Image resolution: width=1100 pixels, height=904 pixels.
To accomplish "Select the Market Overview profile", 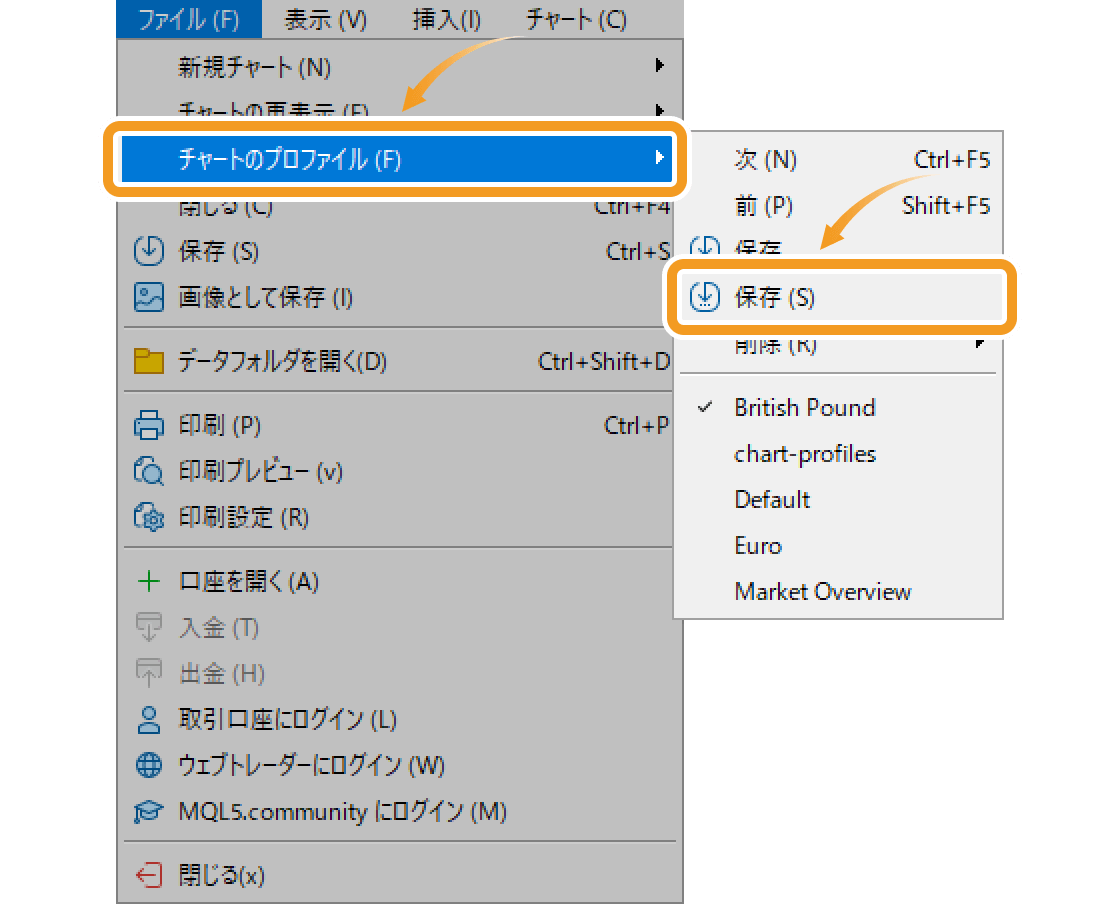I will pos(838,591).
